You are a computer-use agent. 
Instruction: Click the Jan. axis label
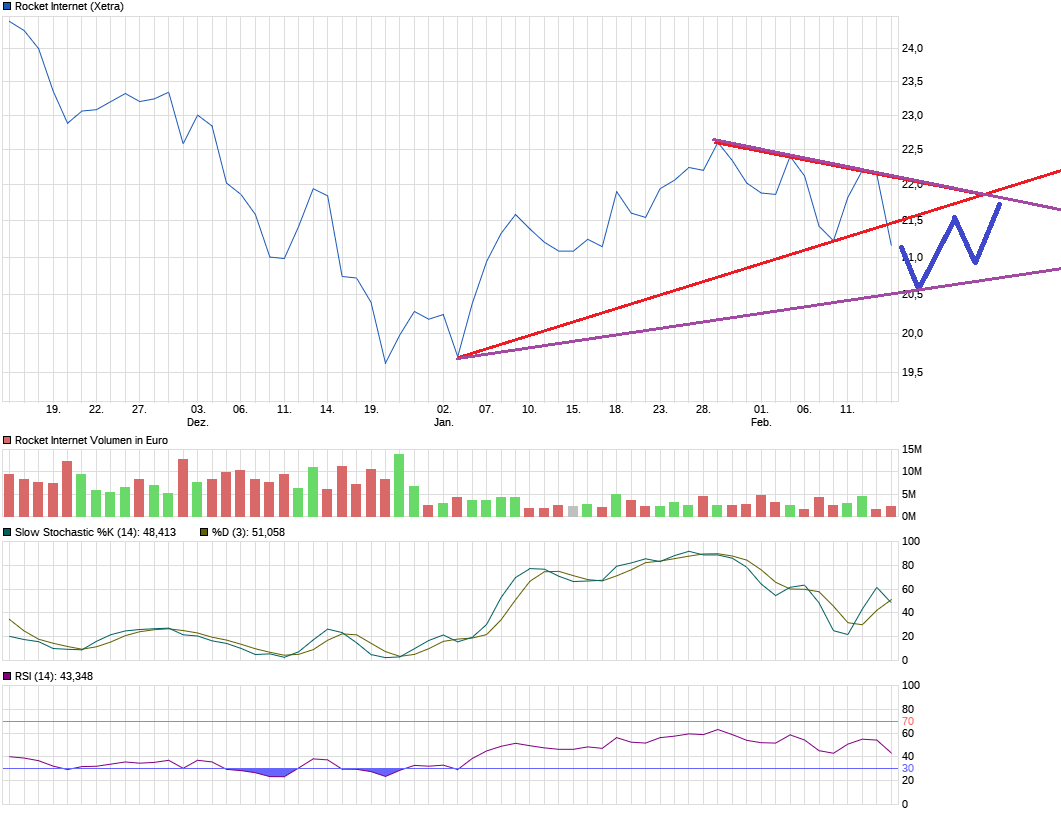tap(443, 421)
